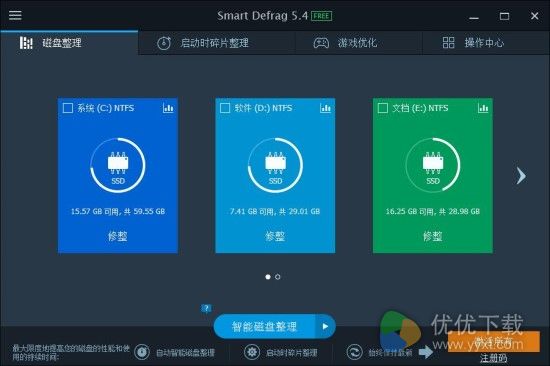Screen dimensions: 550x366
Task: Click the 始终保持最新 refresh icon
Action: [x=354, y=352]
